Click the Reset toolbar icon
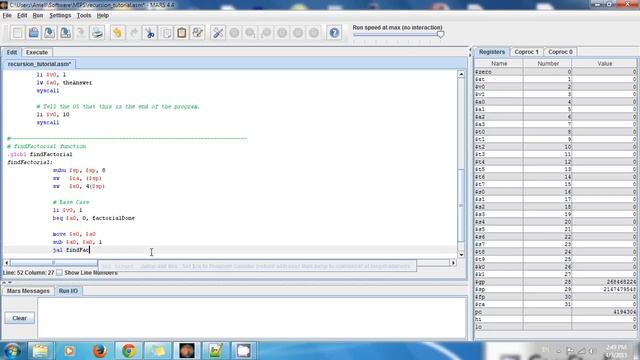This screenshot has height=360, width=640. tap(314, 33)
